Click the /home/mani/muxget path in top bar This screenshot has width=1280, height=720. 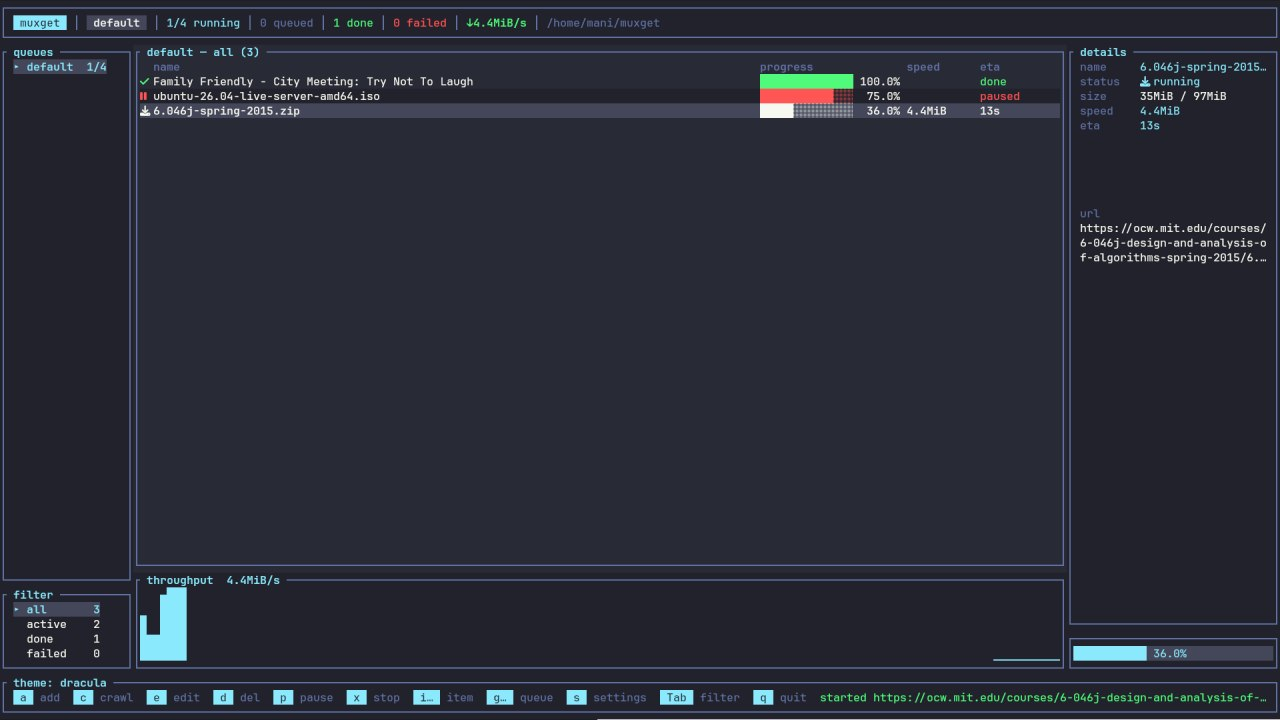click(x=603, y=23)
